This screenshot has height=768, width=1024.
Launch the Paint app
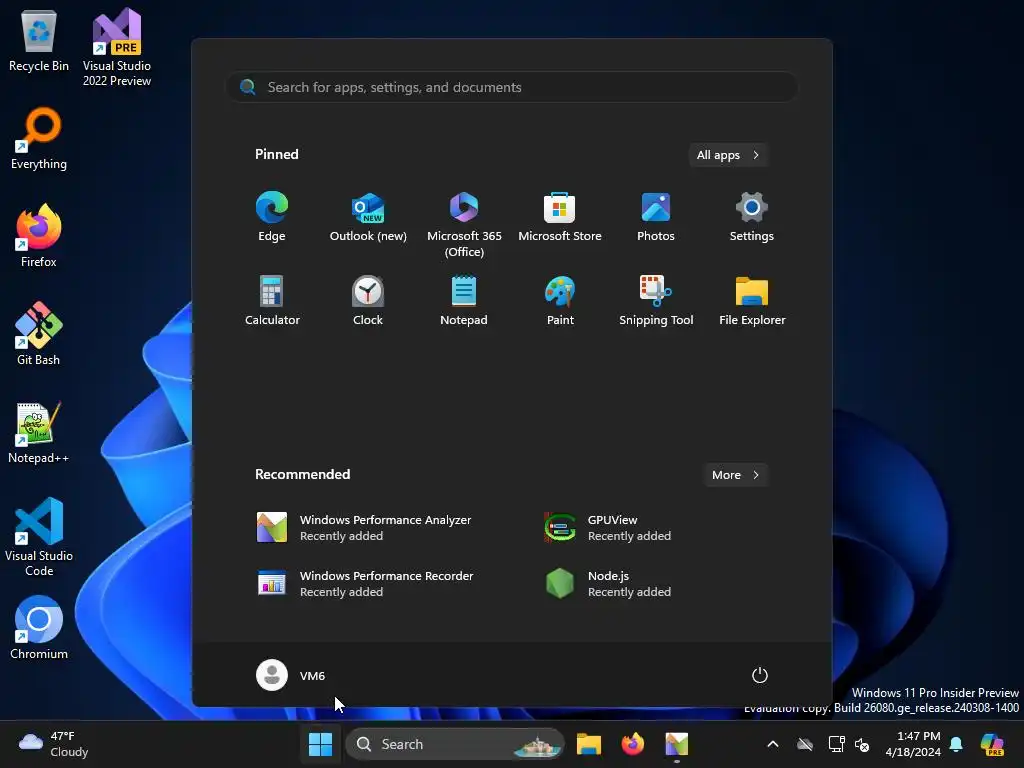coord(560,300)
